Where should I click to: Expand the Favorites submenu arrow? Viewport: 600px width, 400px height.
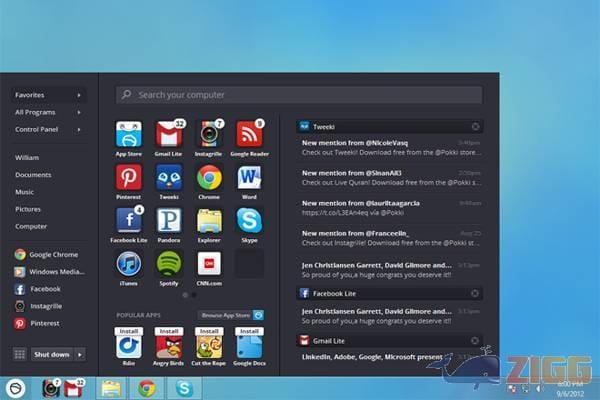[79, 95]
